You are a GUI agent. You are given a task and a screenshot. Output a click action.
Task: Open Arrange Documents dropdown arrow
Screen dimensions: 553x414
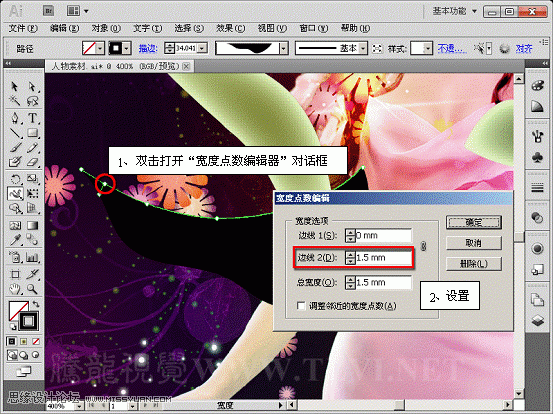[x=86, y=11]
